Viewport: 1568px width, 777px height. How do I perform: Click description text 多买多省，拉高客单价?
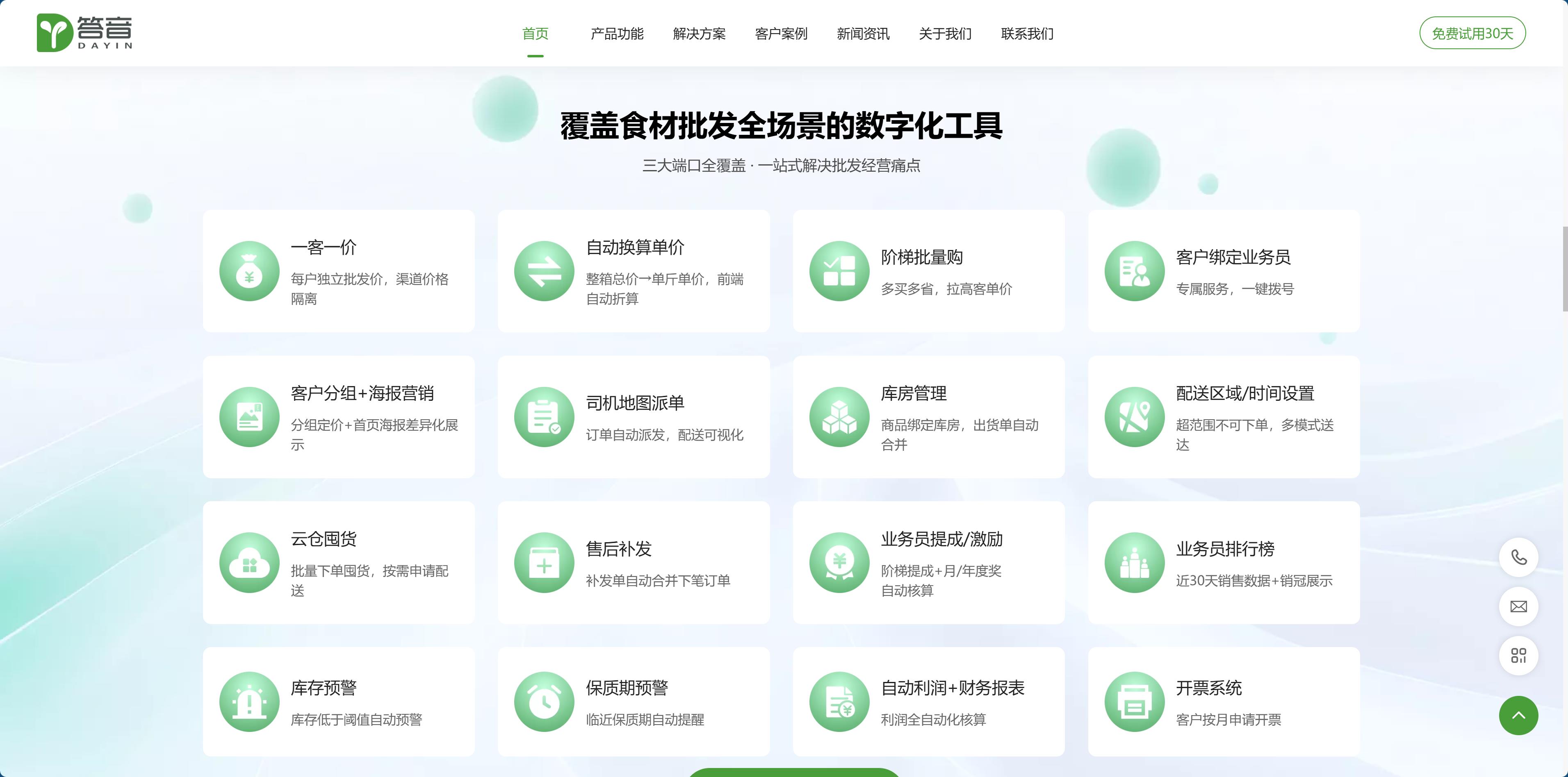tap(946, 289)
